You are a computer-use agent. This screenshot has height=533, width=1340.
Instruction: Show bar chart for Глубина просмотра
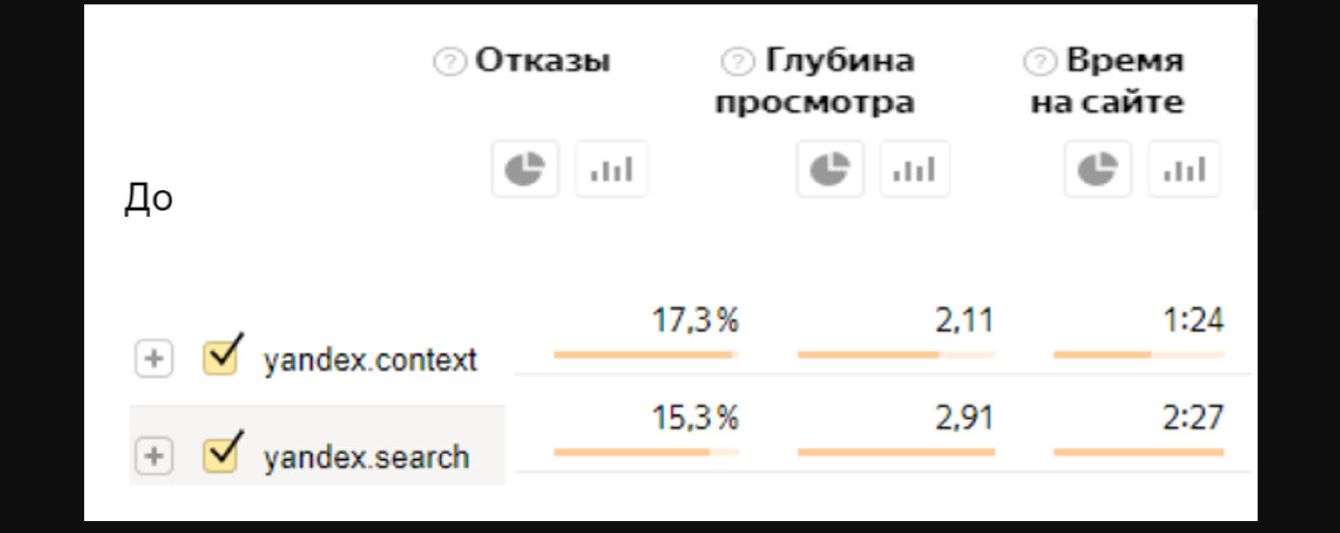coord(915,169)
